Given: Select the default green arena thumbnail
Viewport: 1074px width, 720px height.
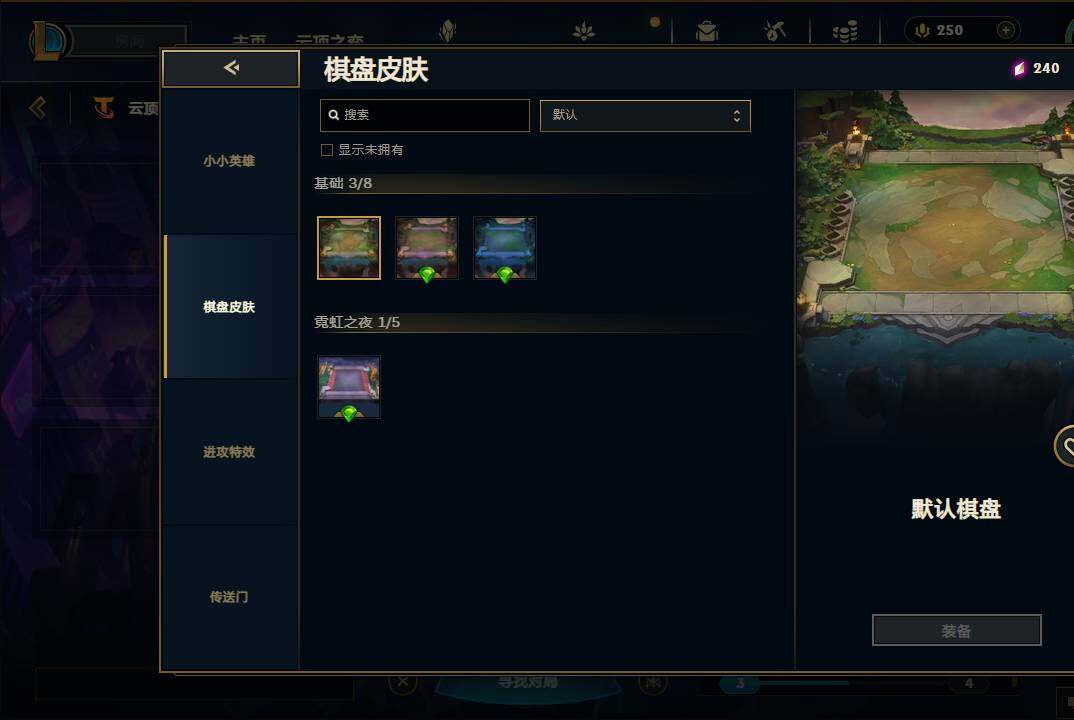Looking at the screenshot, I should coord(349,248).
